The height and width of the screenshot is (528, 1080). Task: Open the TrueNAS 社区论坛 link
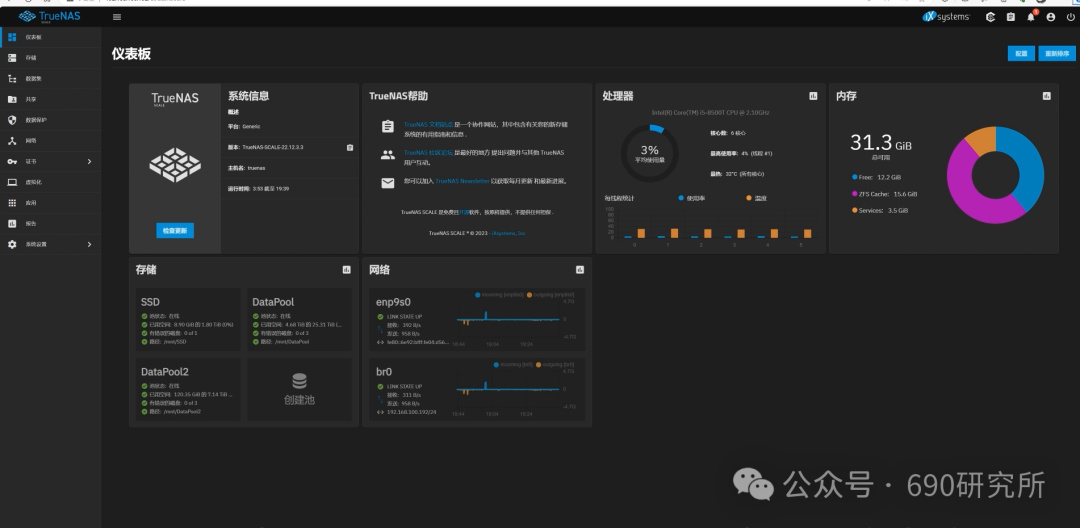tap(428, 153)
